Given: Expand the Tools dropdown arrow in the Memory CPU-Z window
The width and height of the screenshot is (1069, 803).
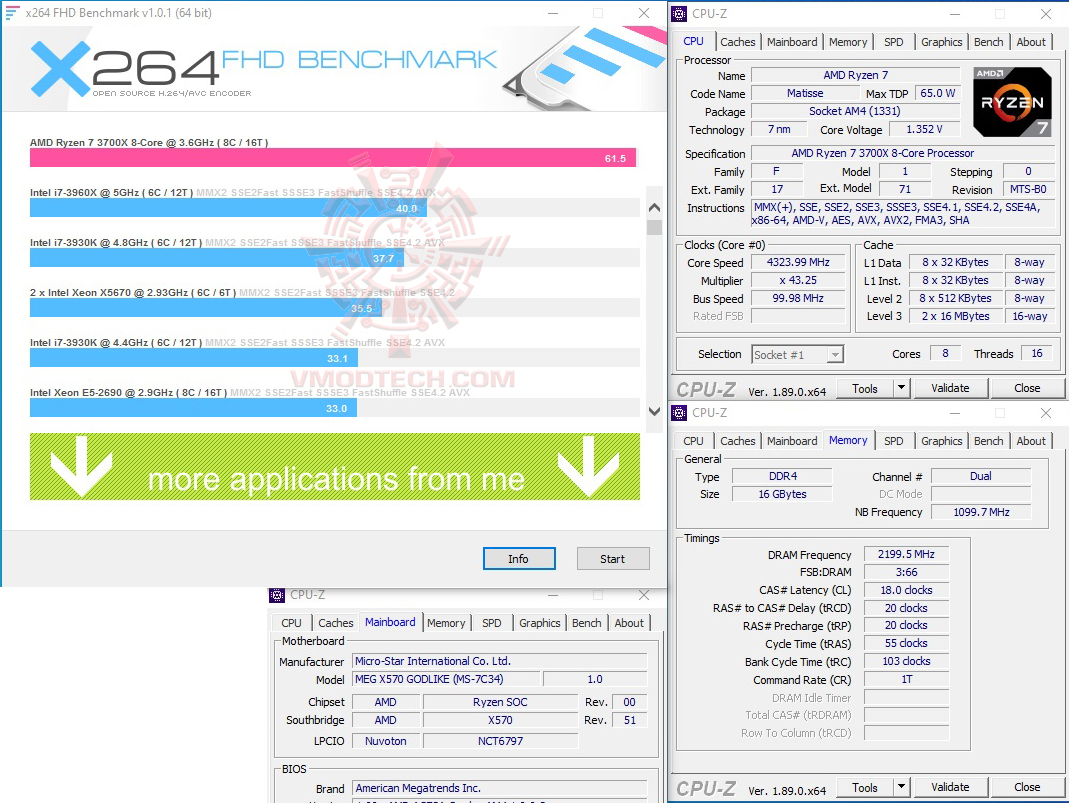Looking at the screenshot, I should (901, 787).
